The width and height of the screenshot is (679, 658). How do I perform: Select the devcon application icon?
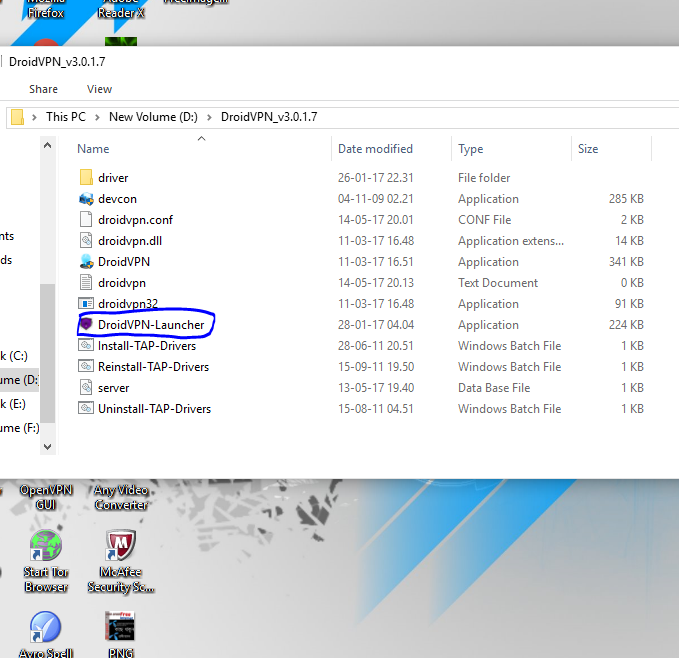pos(86,199)
